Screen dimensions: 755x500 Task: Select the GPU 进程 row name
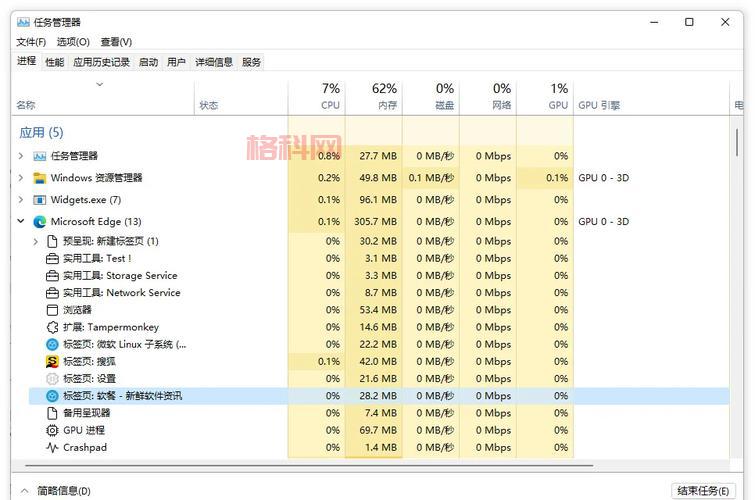[x=84, y=430]
